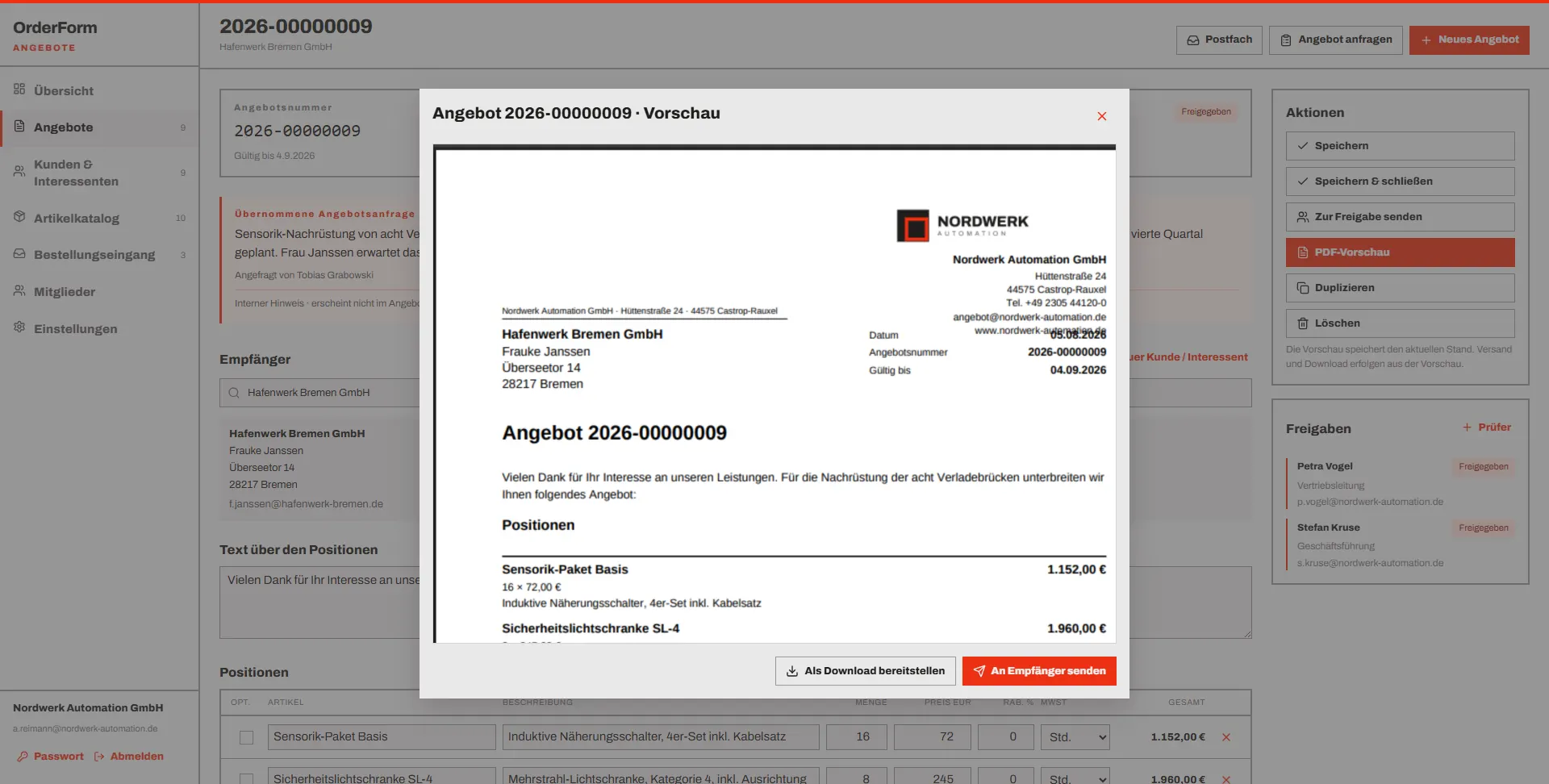
Task: Click the clipboard icon on Angebot anfragen
Action: tap(1286, 40)
